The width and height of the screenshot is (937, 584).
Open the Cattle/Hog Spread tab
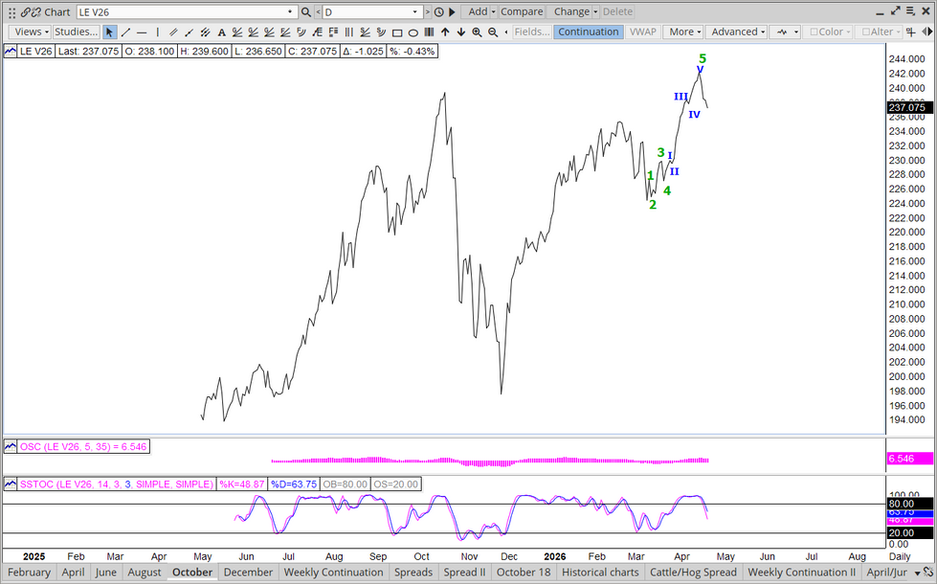[x=693, y=573]
